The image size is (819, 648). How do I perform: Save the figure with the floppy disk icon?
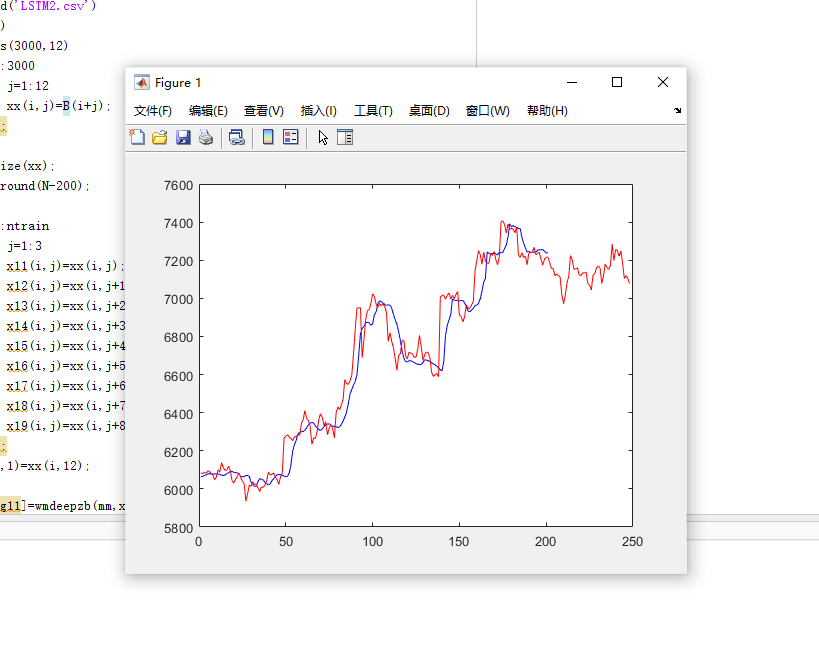coord(183,137)
